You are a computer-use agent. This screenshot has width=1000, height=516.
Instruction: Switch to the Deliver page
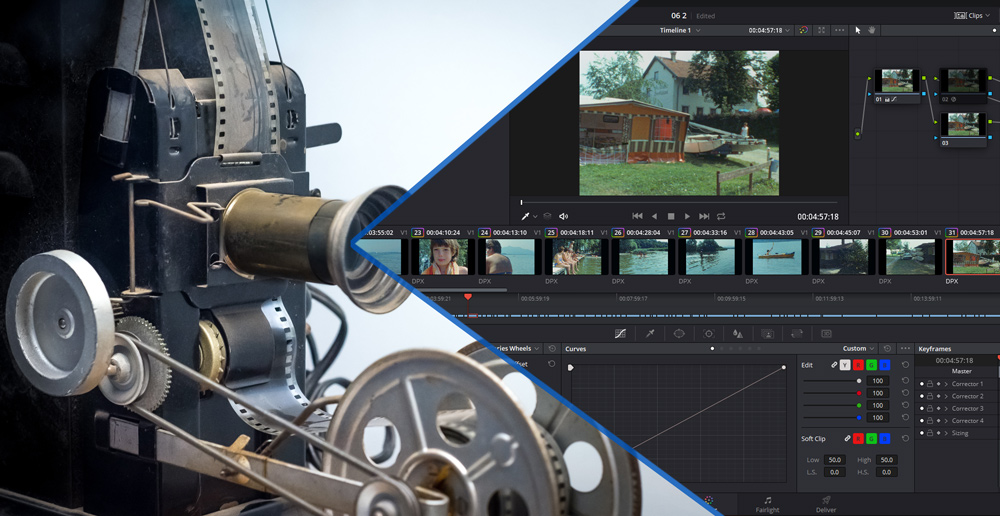826,505
